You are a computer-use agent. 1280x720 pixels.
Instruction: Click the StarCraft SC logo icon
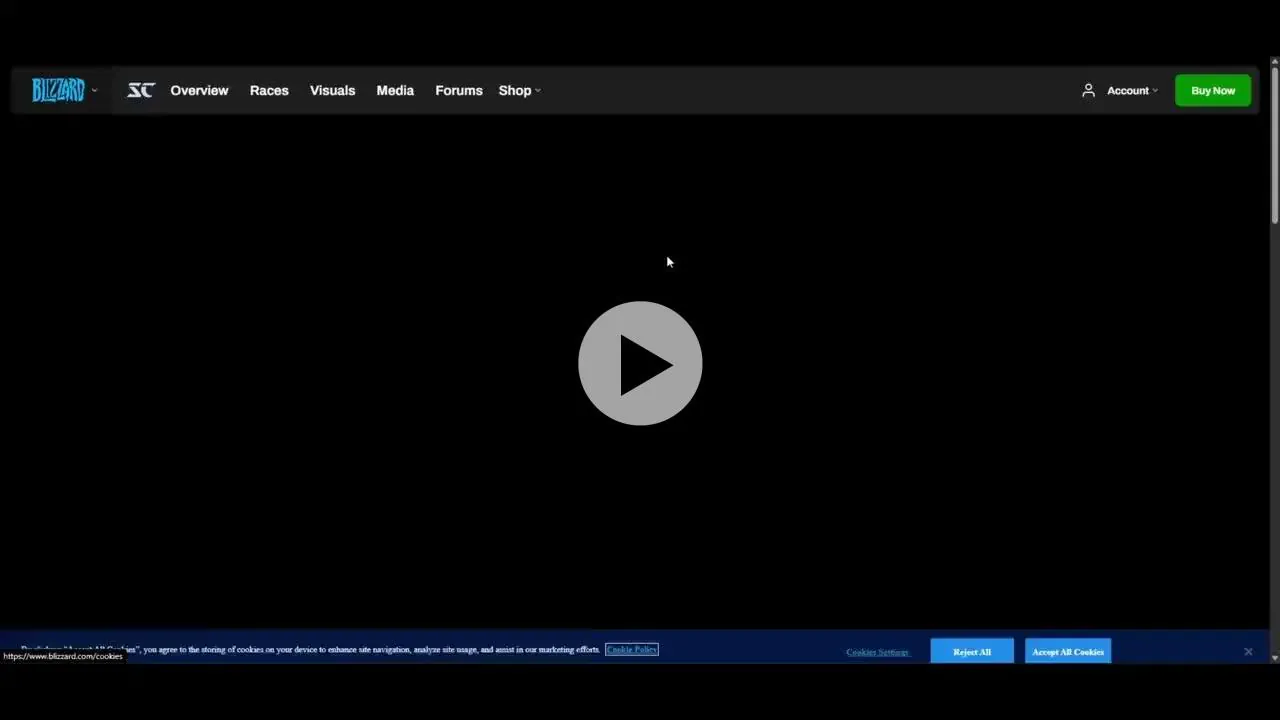(140, 90)
